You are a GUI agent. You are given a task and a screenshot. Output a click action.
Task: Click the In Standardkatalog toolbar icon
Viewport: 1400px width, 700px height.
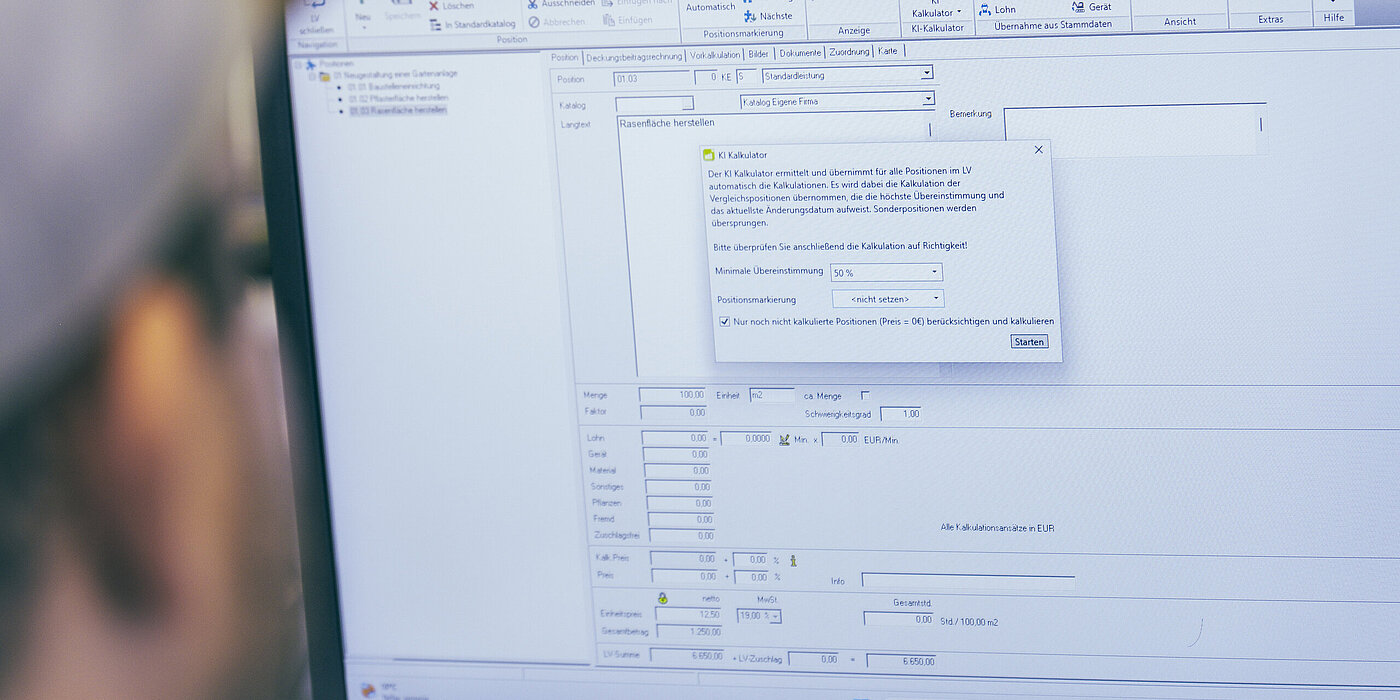point(435,24)
